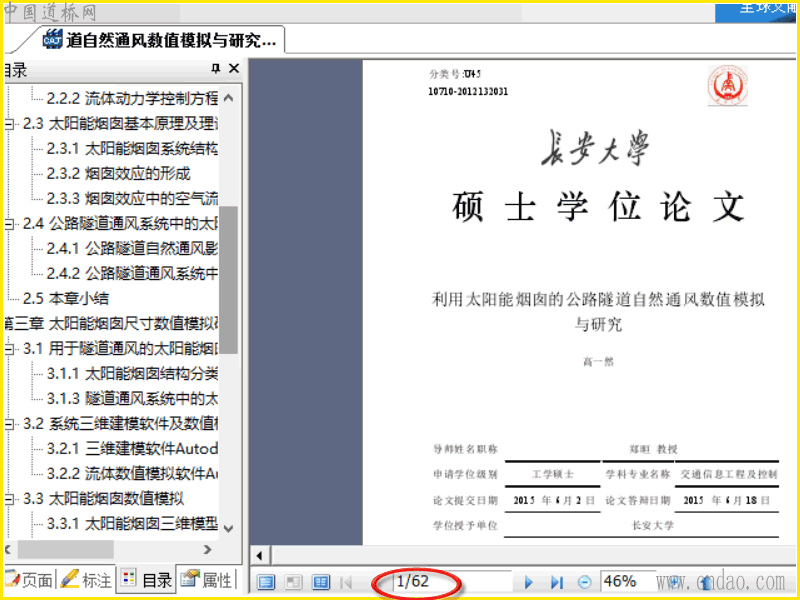This screenshot has height=600, width=800.
Task: Go to first page button
Action: [x=346, y=582]
